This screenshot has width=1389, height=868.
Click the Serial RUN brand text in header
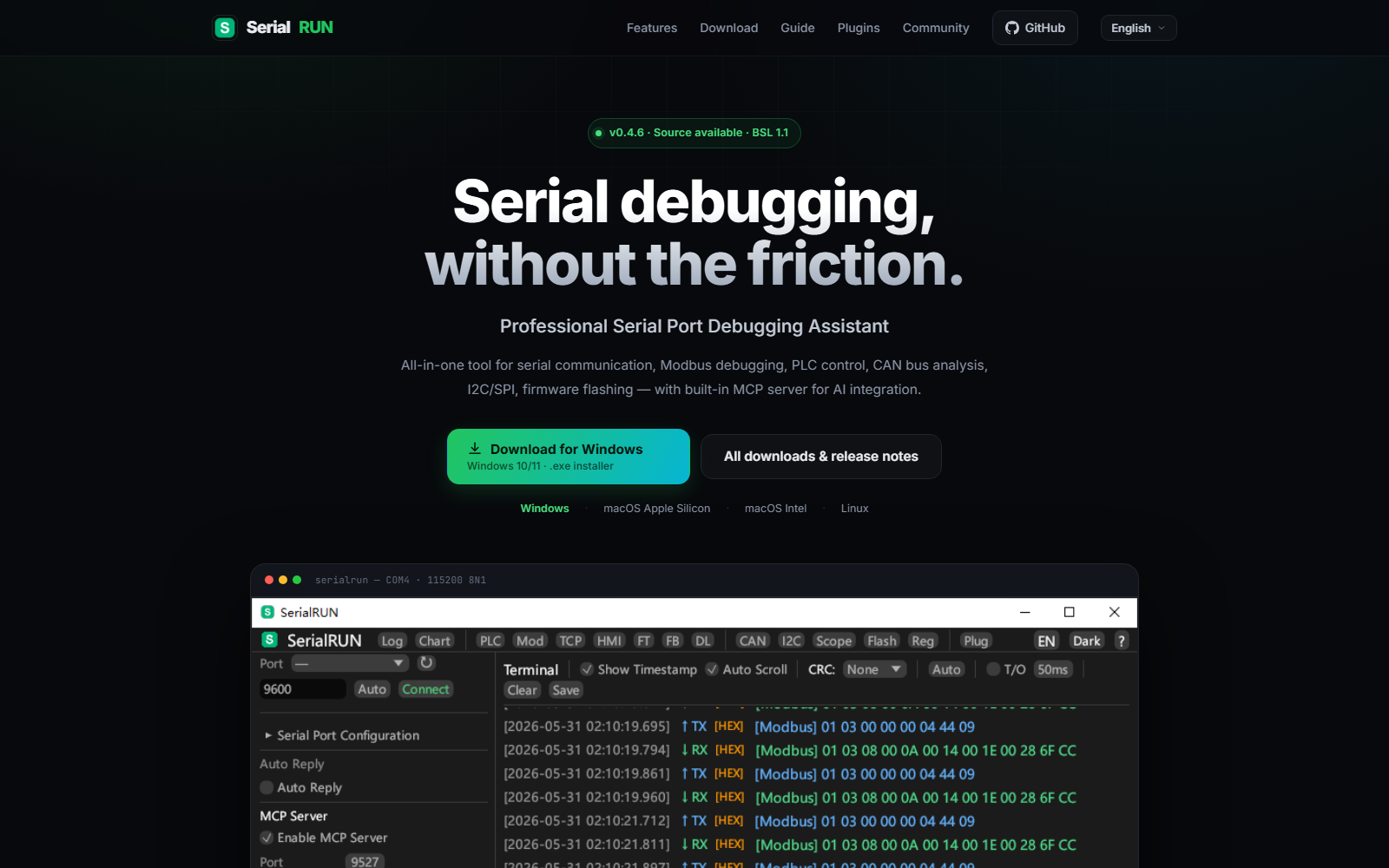pos(290,28)
